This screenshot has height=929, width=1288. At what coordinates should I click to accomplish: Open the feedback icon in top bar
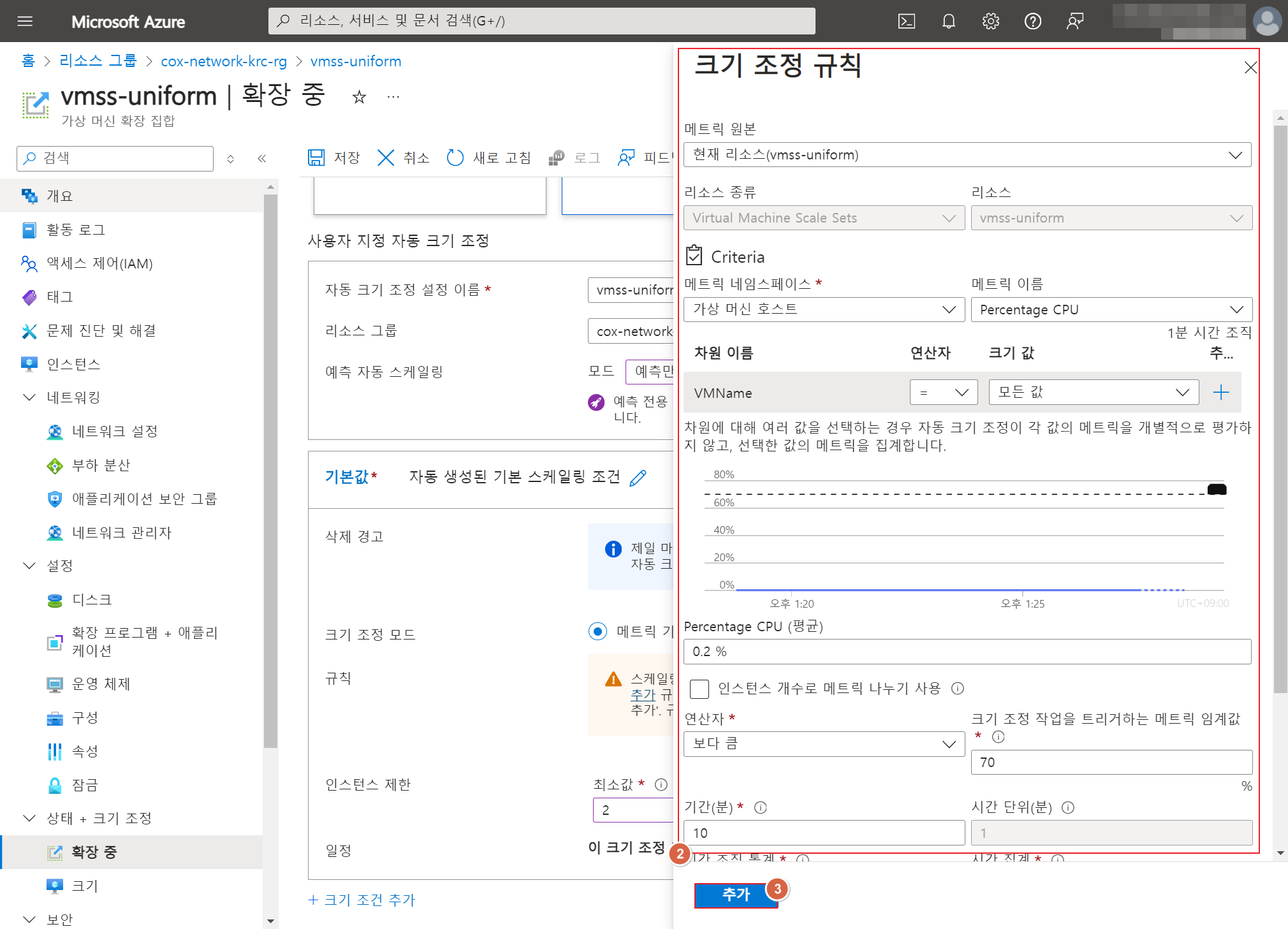point(1074,21)
